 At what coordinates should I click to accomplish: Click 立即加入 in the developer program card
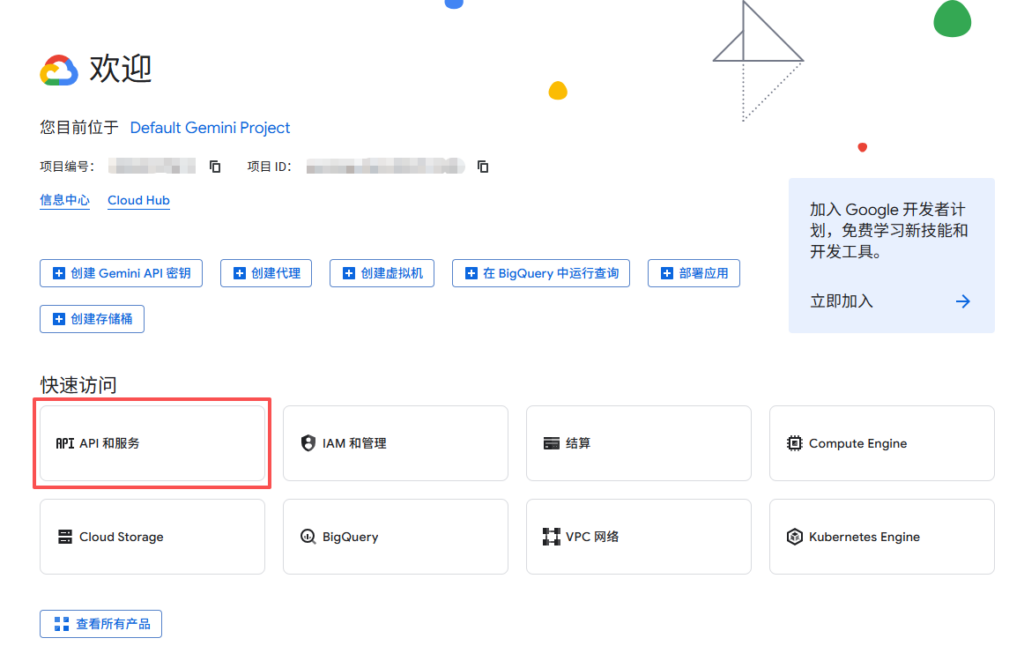point(841,301)
